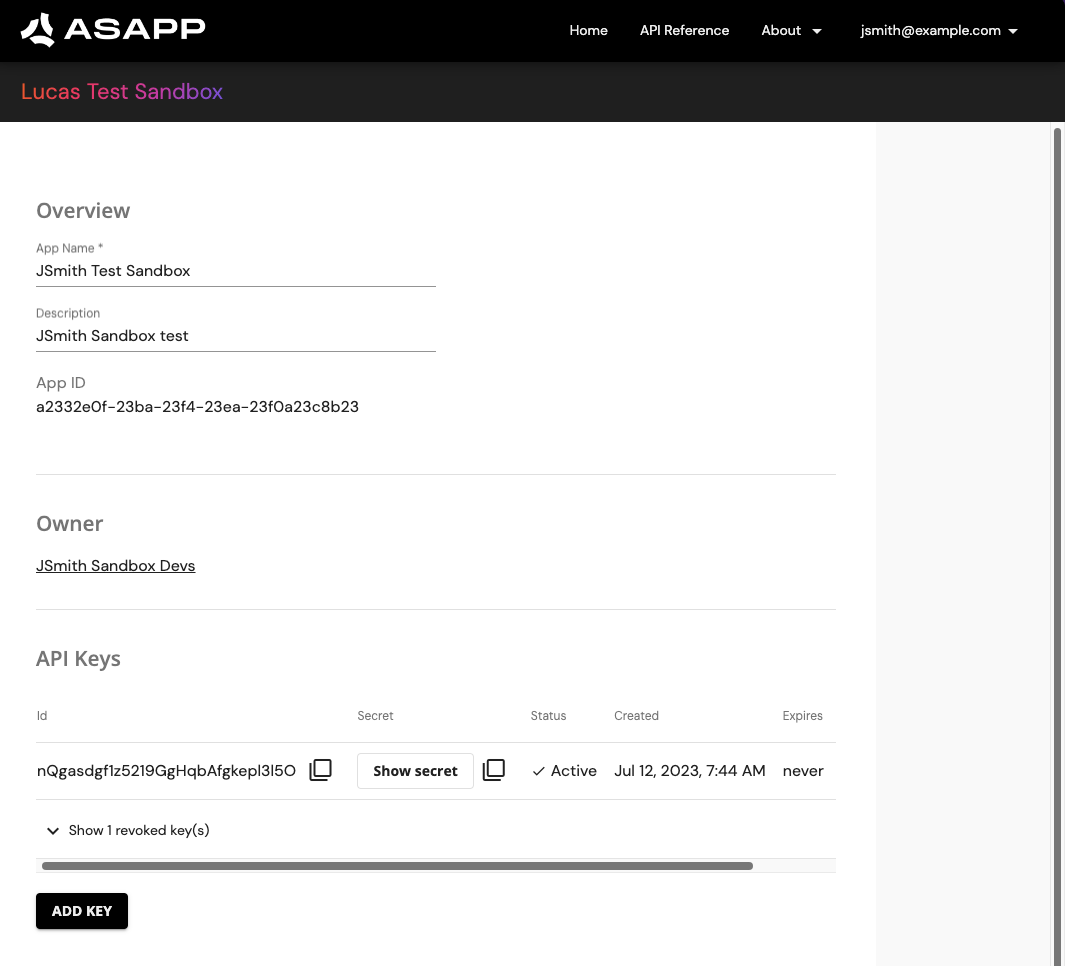Edit the App Name field
The width and height of the screenshot is (1065, 966).
pyautogui.click(x=236, y=271)
